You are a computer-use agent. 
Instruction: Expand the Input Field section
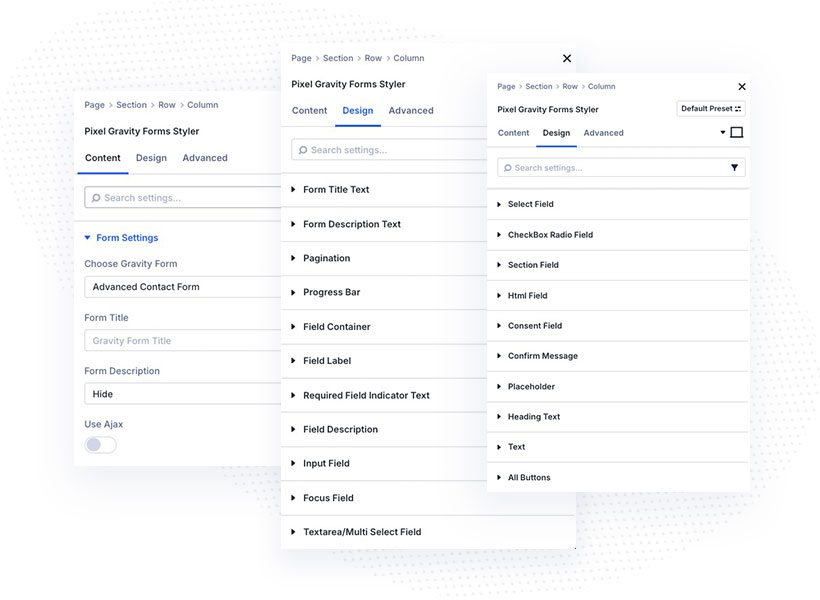(384, 463)
